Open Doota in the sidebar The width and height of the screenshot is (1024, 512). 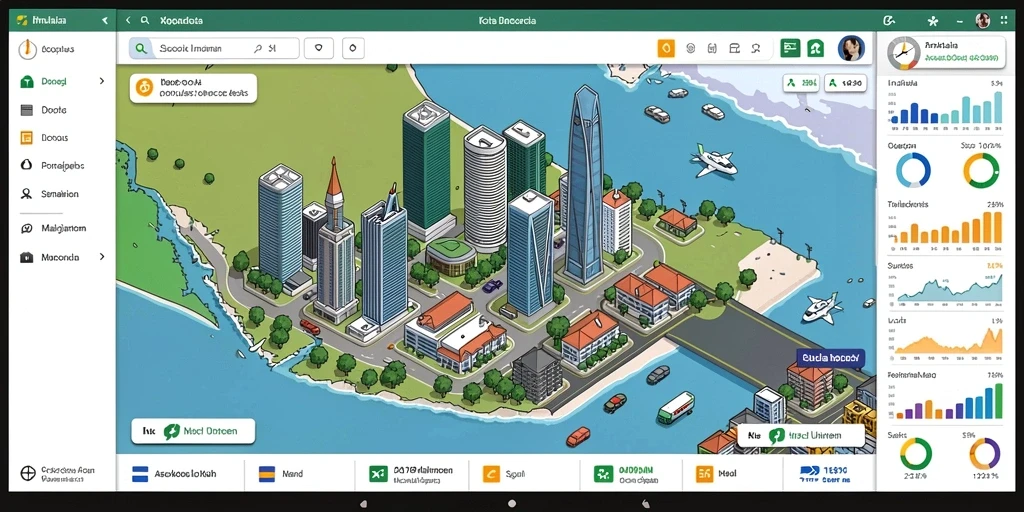[44, 110]
